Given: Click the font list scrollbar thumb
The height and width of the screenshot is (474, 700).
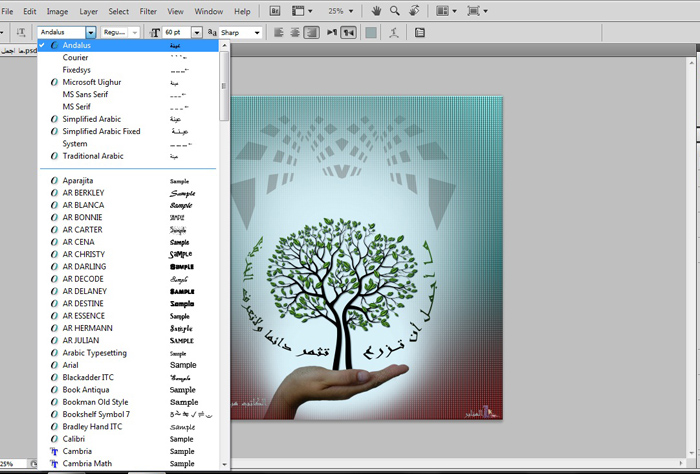Looking at the screenshot, I should tap(224, 86).
